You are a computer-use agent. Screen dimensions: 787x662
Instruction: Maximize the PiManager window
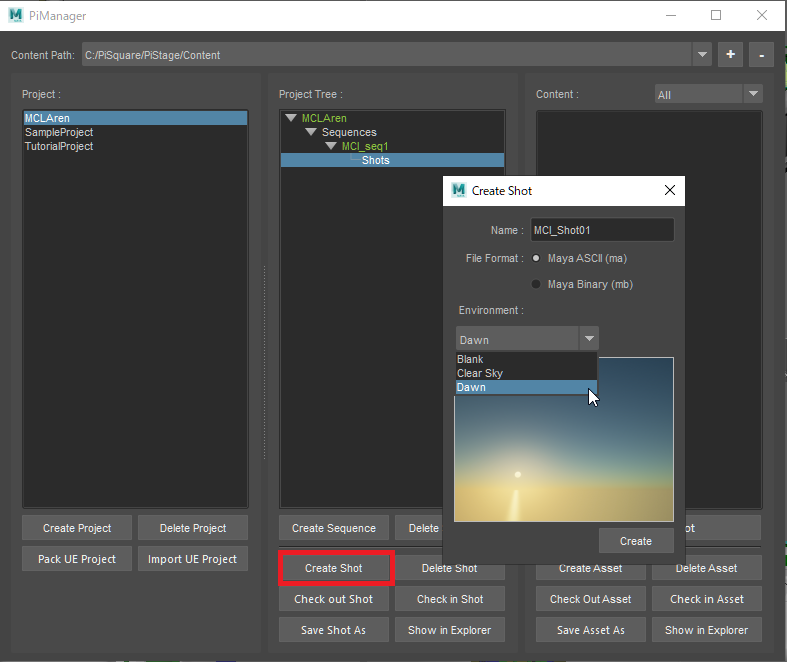(x=716, y=15)
